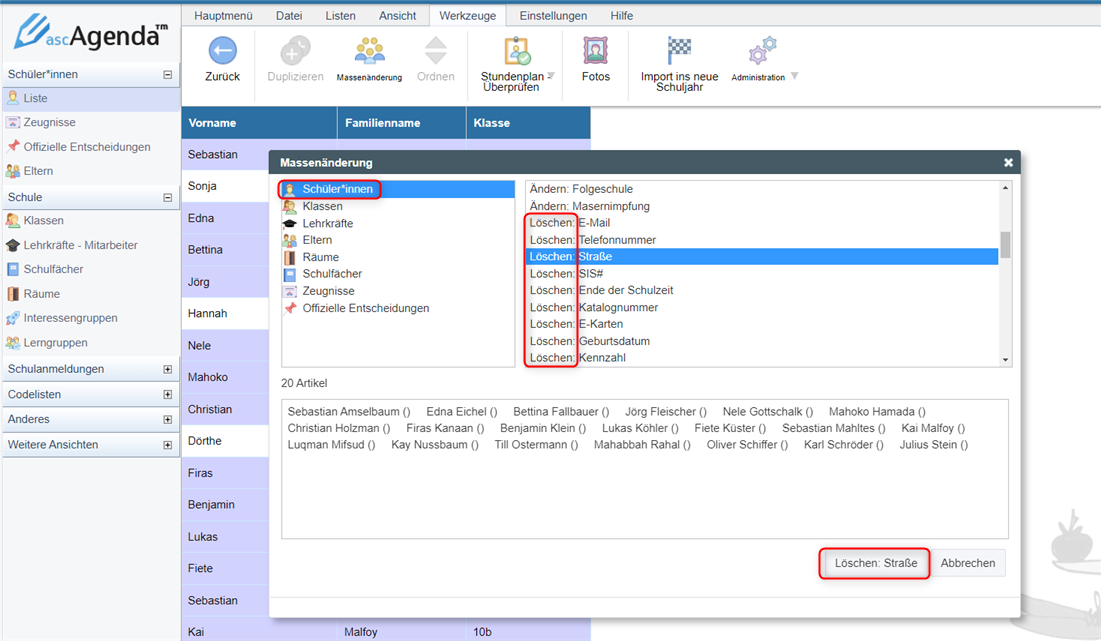Switch to the Werkzeuge tab
This screenshot has width=1101, height=641.
pos(468,15)
